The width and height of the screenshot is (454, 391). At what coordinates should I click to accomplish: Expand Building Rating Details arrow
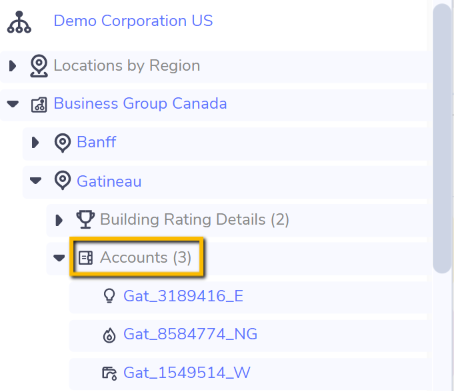pos(59,220)
